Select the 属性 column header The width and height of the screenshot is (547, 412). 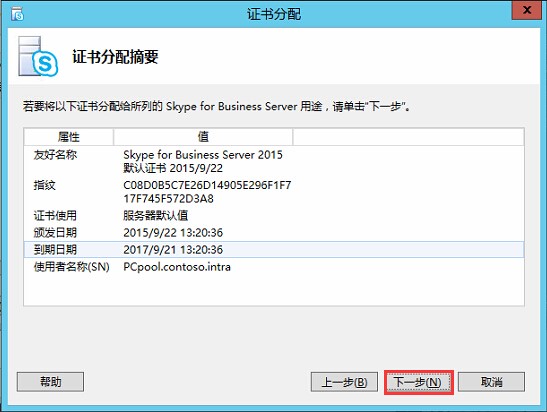click(69, 137)
